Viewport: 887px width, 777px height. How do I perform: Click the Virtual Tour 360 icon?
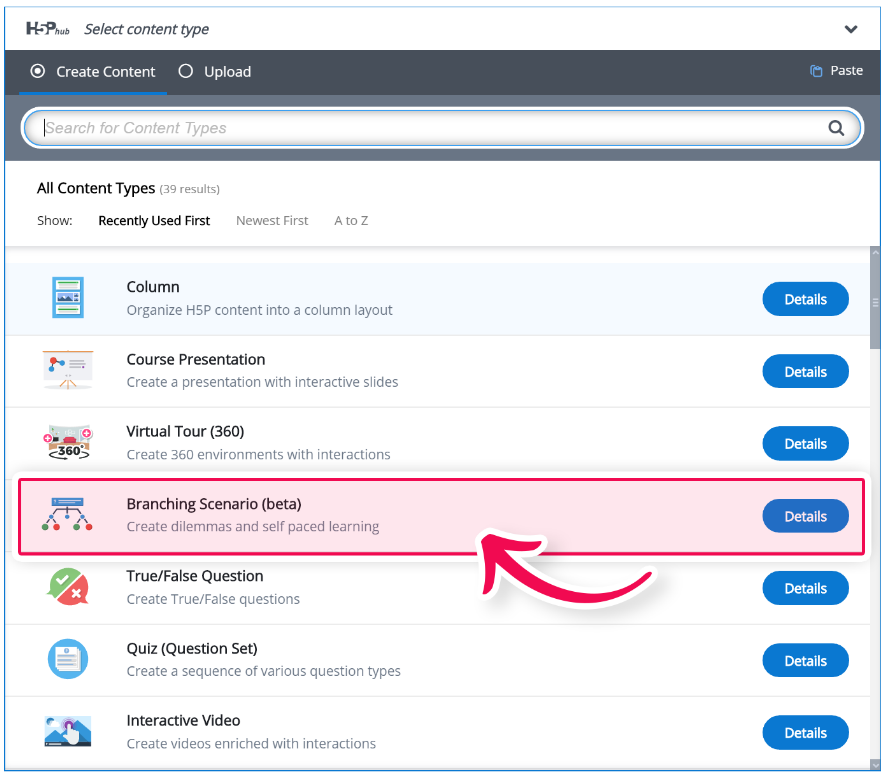(x=68, y=442)
